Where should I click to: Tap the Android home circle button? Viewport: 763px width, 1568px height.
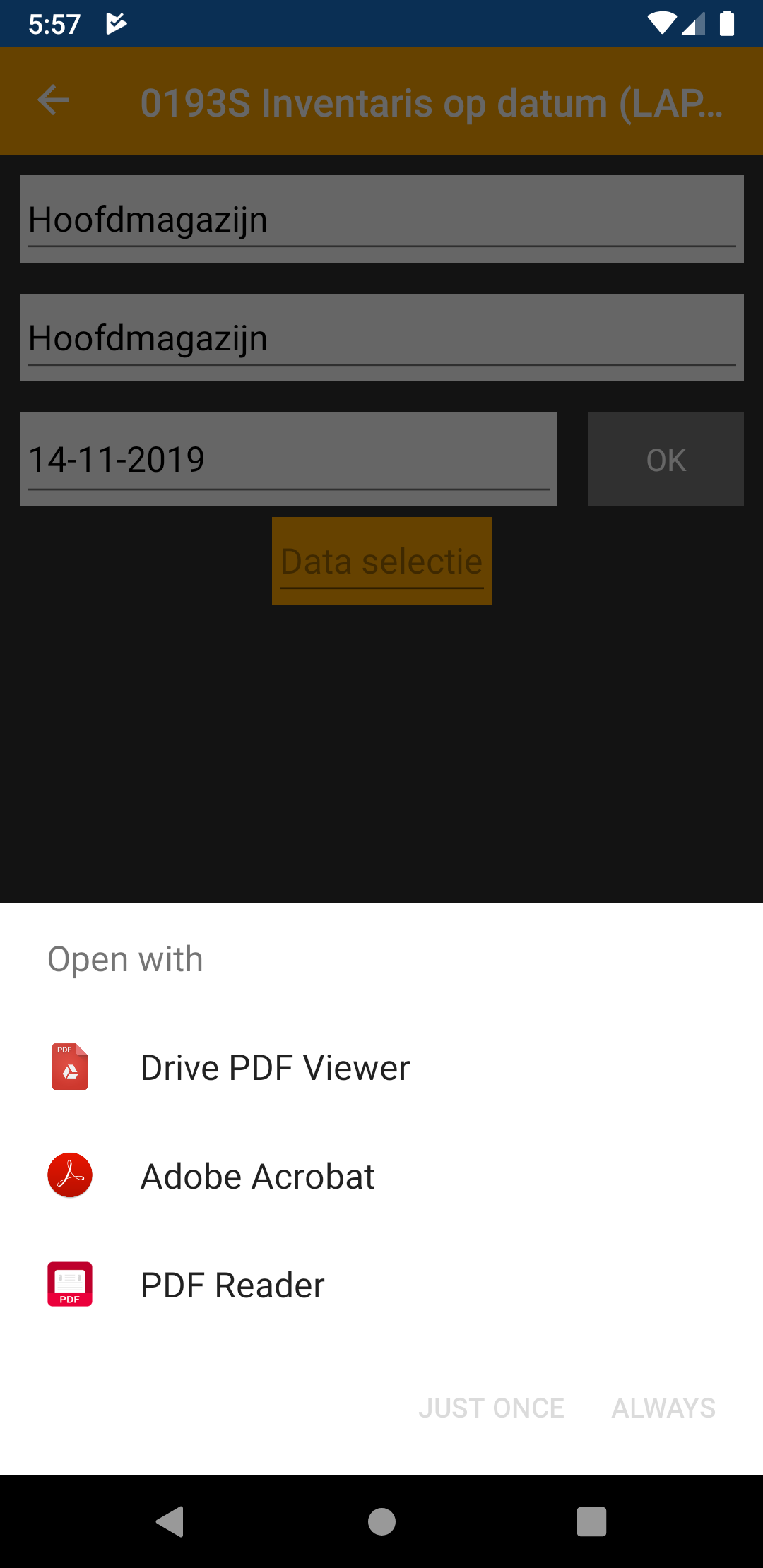[381, 1521]
